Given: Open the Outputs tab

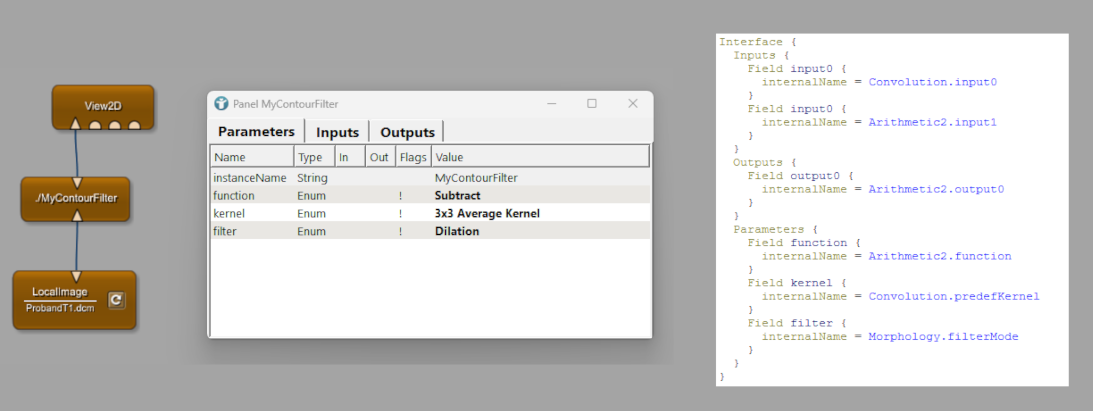Looking at the screenshot, I should pos(407,132).
